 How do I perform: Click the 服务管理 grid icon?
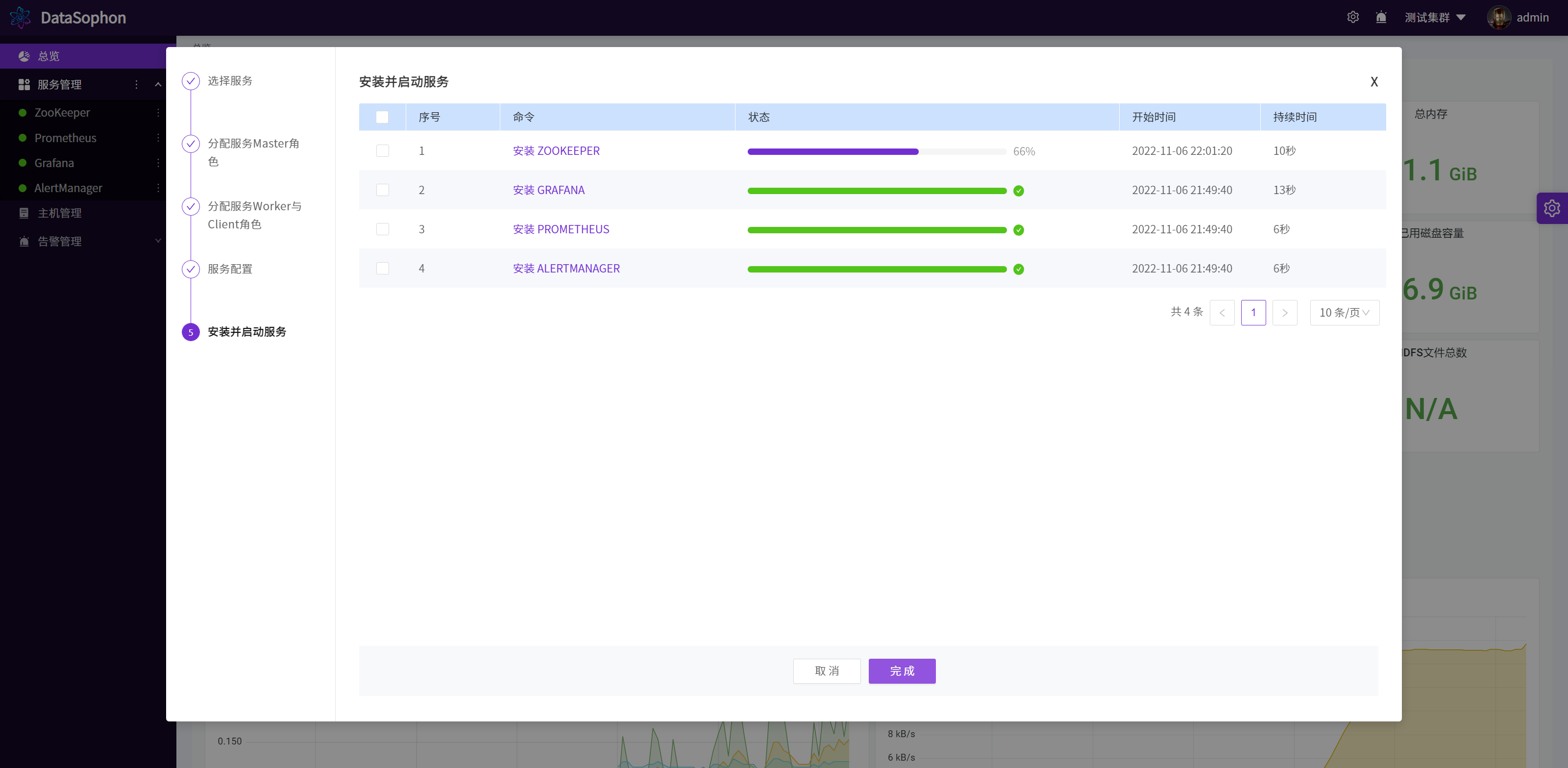tap(24, 84)
